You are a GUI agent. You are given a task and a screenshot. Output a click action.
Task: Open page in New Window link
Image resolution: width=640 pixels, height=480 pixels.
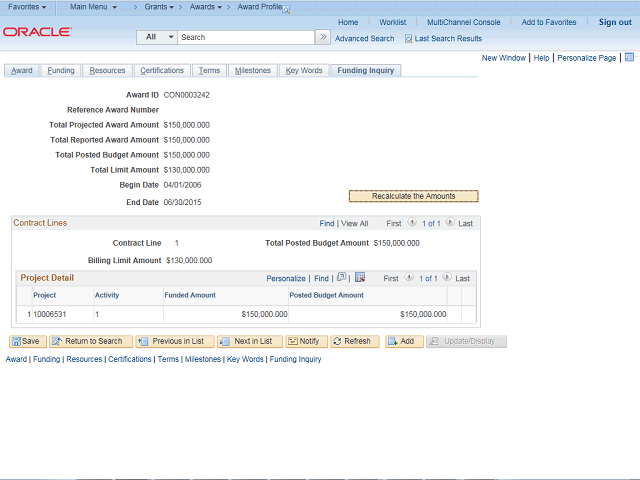pyautogui.click(x=504, y=58)
